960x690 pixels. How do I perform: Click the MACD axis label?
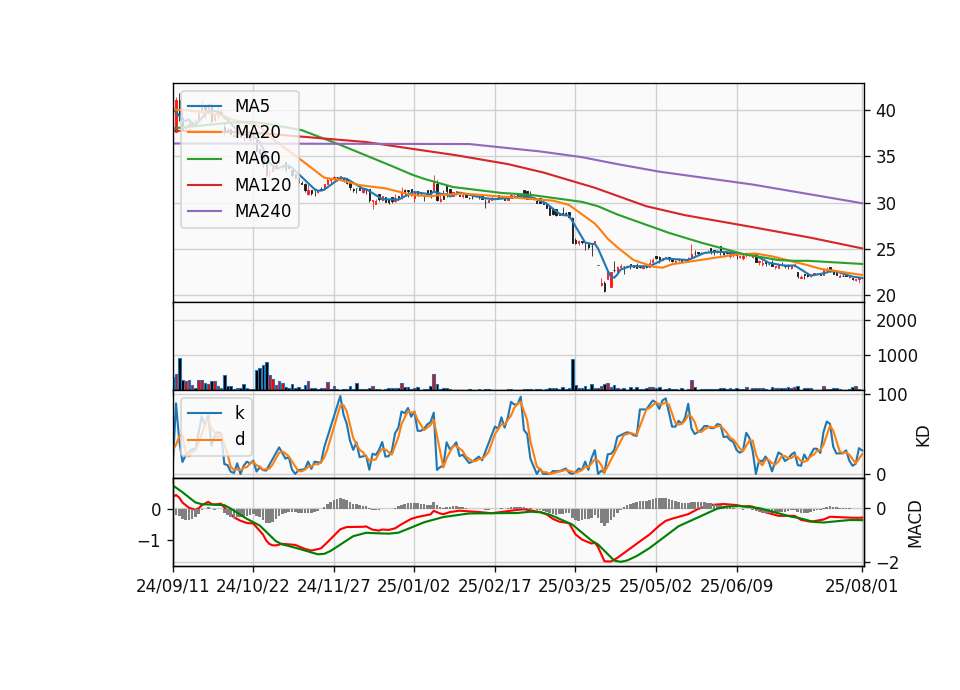[914, 524]
